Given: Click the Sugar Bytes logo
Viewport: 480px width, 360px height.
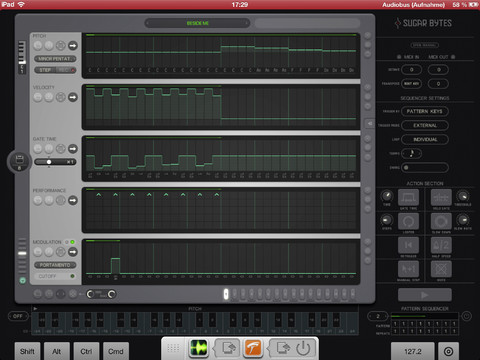Looking at the screenshot, I should 423,23.
